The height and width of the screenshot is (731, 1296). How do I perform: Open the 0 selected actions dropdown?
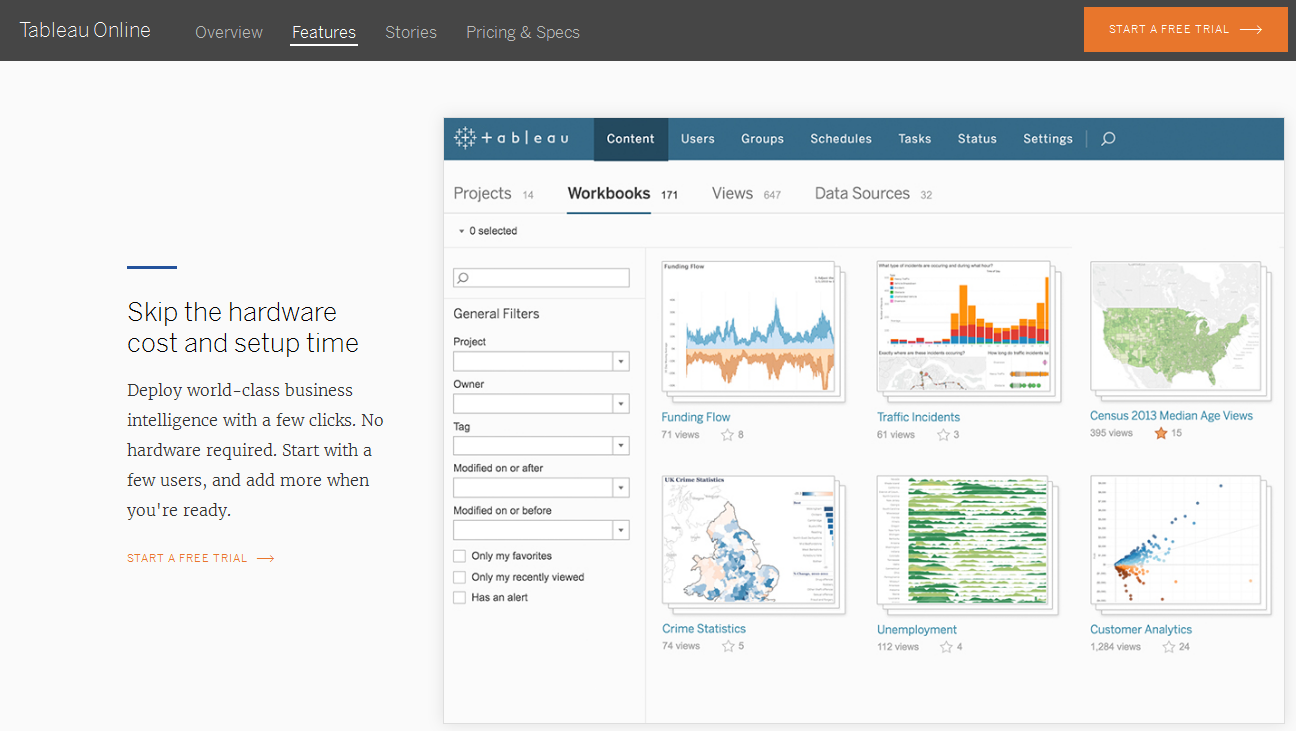point(488,231)
